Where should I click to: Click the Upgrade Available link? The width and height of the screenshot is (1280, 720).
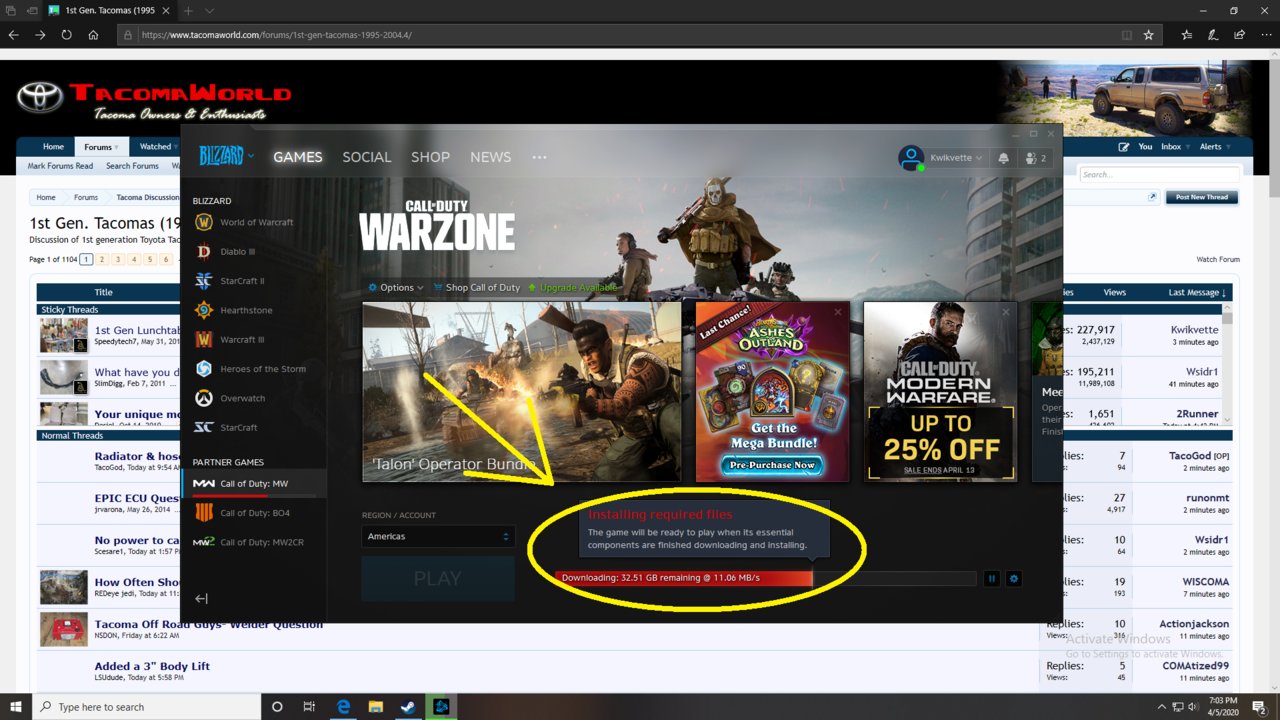(573, 287)
